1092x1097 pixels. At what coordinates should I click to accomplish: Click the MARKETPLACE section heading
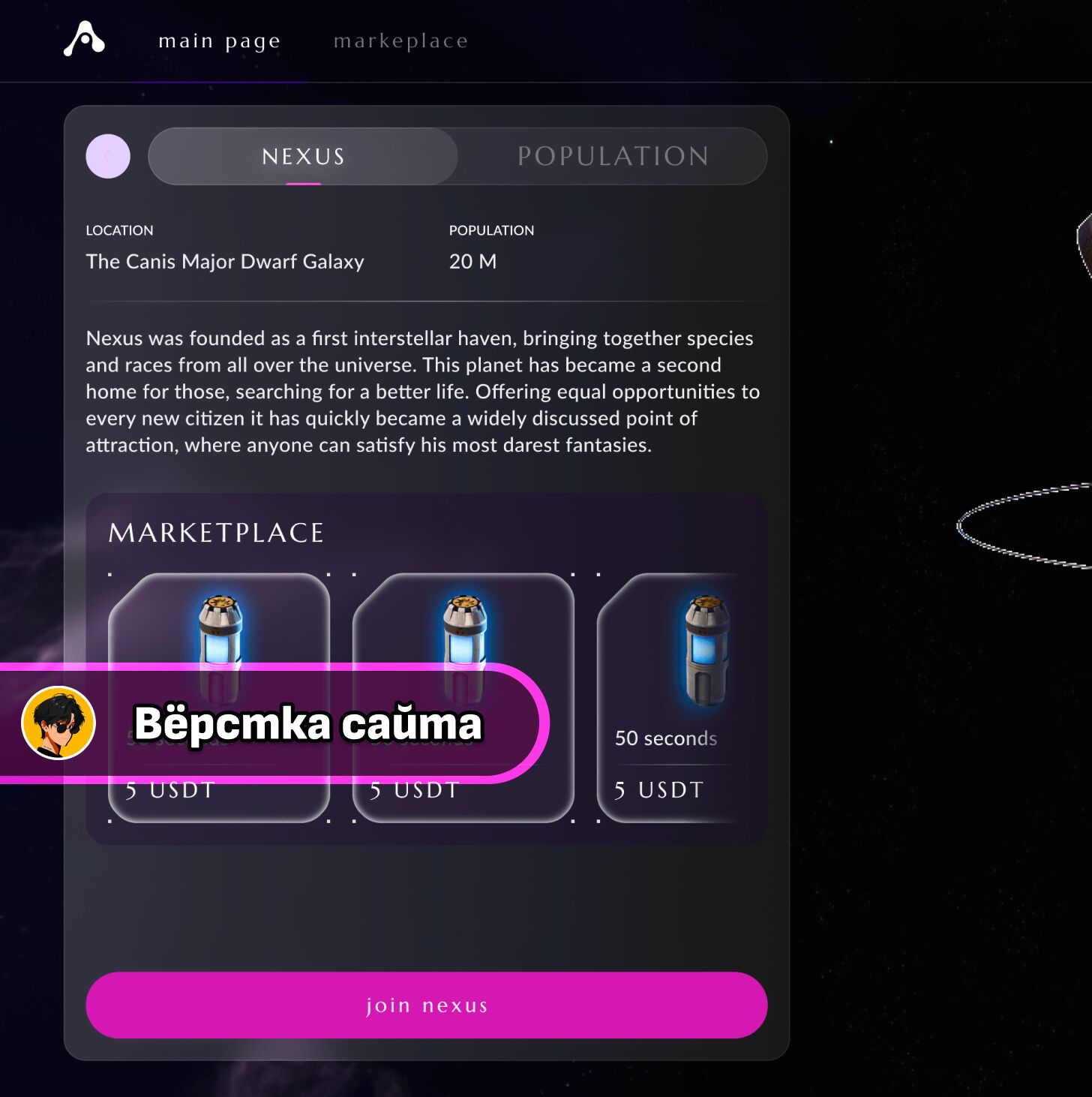pos(216,533)
